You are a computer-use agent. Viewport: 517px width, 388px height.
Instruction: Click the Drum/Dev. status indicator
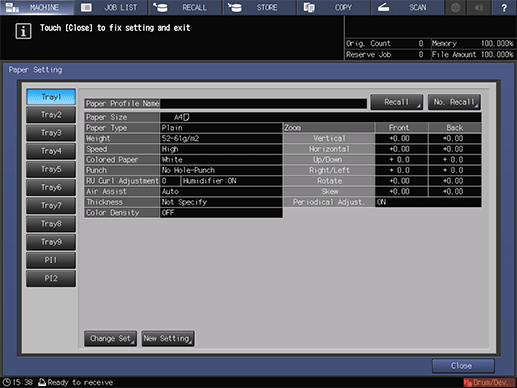point(489,382)
